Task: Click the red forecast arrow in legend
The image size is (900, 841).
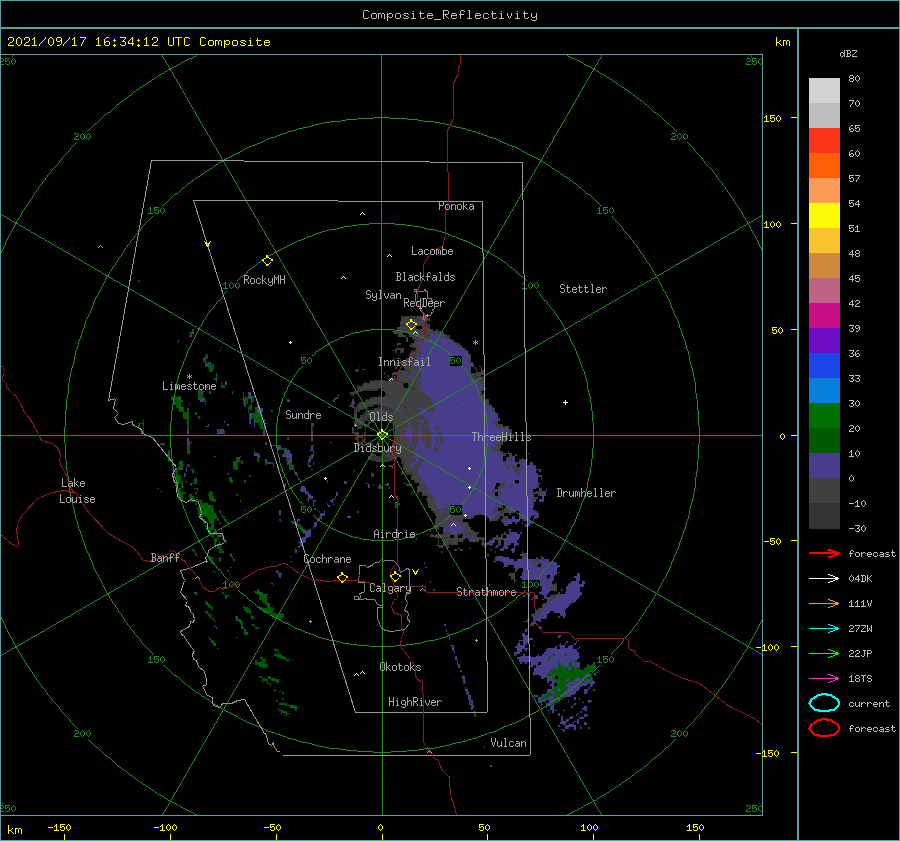Action: (x=824, y=553)
